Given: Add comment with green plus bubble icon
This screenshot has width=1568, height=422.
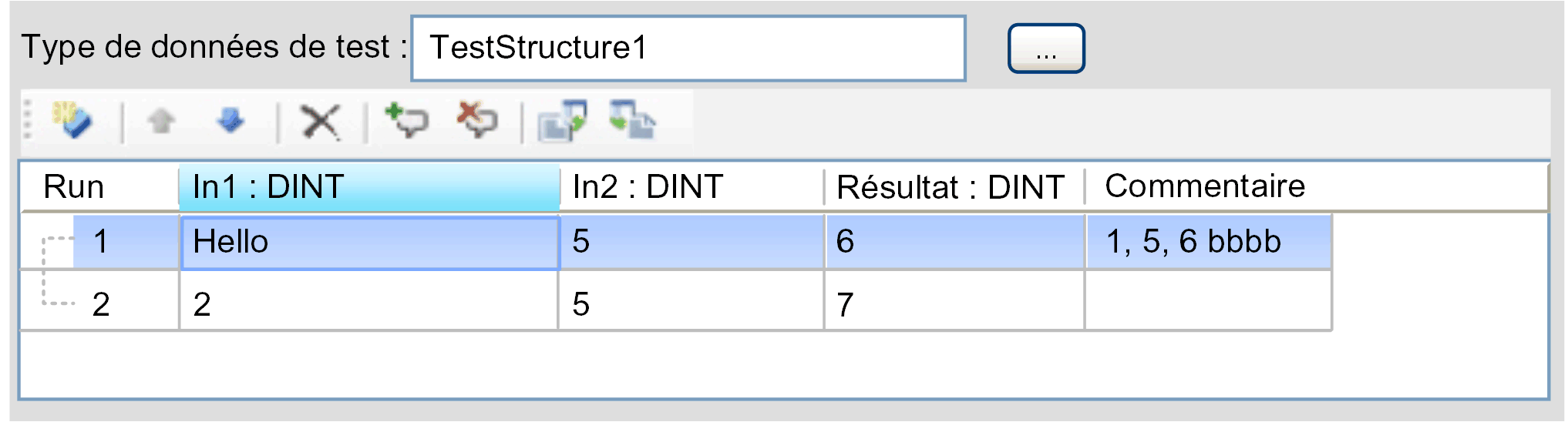Looking at the screenshot, I should pyautogui.click(x=406, y=120).
